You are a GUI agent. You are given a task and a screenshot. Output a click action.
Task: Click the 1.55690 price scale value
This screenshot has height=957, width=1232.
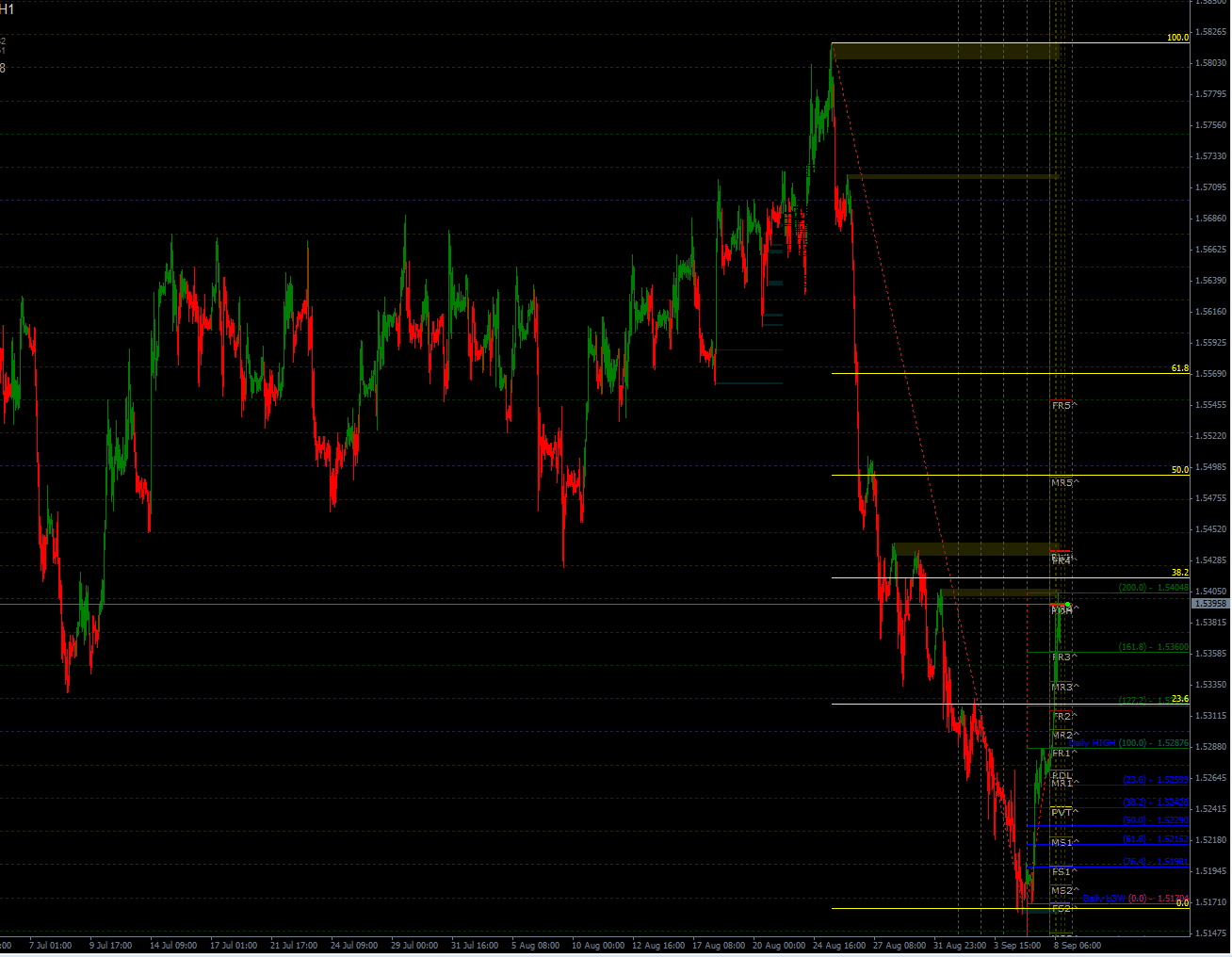[x=1210, y=374]
